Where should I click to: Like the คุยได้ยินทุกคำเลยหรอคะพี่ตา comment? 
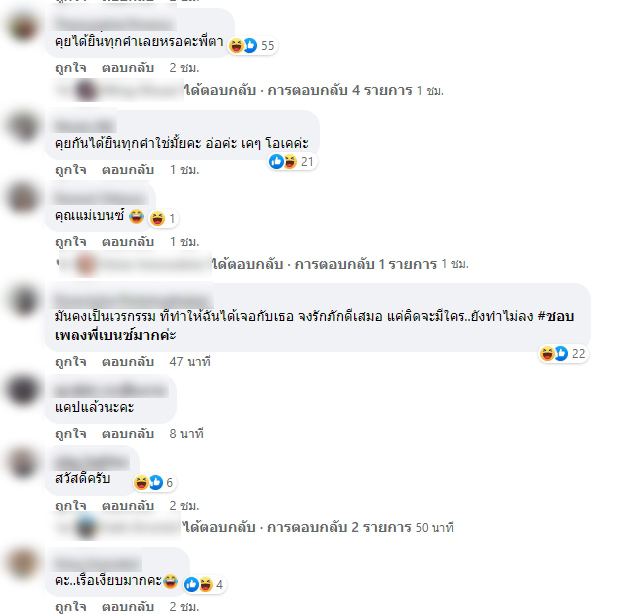point(71,68)
